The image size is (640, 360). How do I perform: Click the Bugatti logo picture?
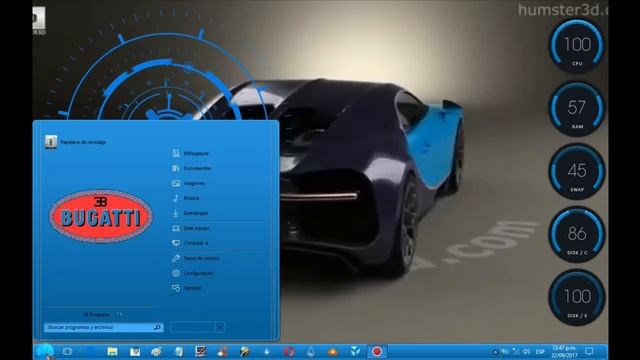click(x=101, y=216)
